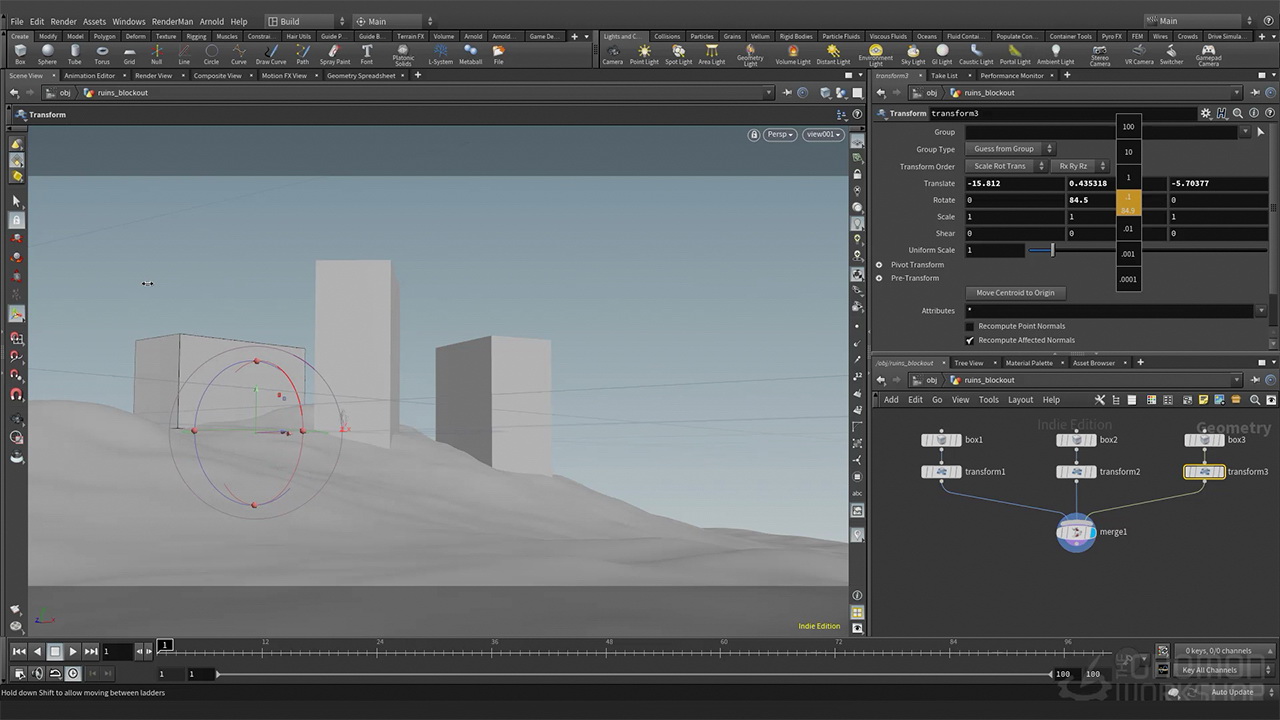Open Add menu in network editor
The image size is (1280, 720).
(890, 400)
